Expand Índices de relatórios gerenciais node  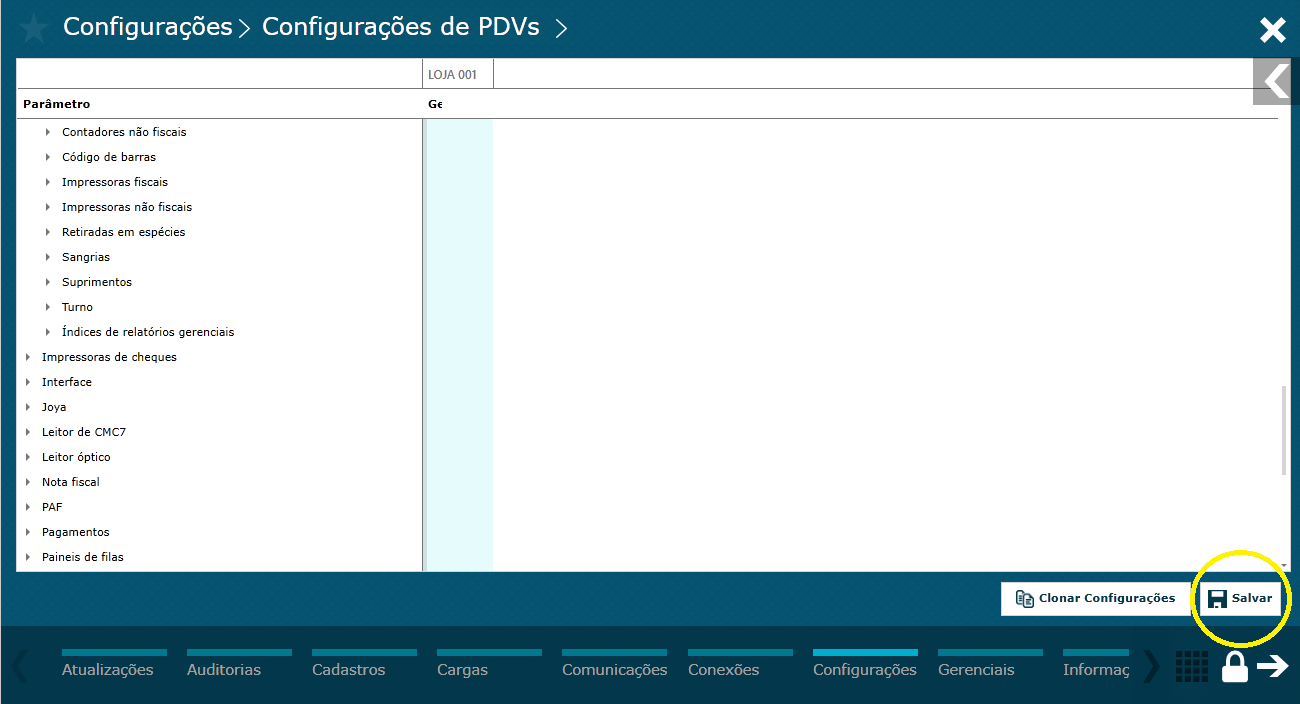tap(47, 332)
